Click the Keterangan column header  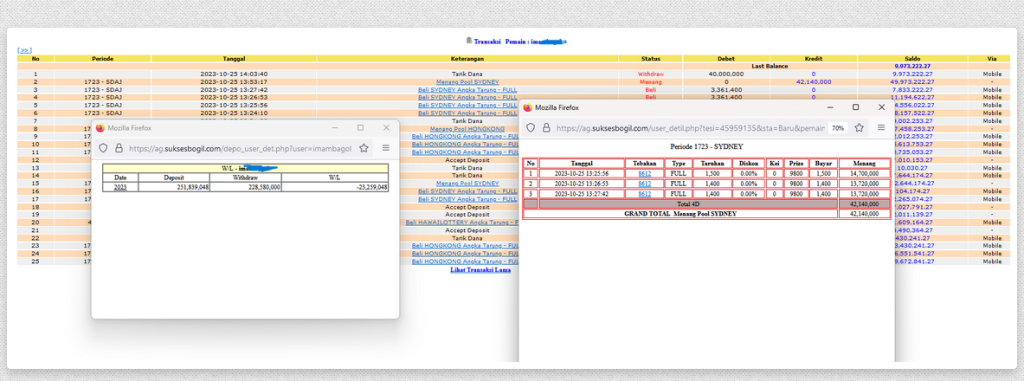click(x=468, y=59)
